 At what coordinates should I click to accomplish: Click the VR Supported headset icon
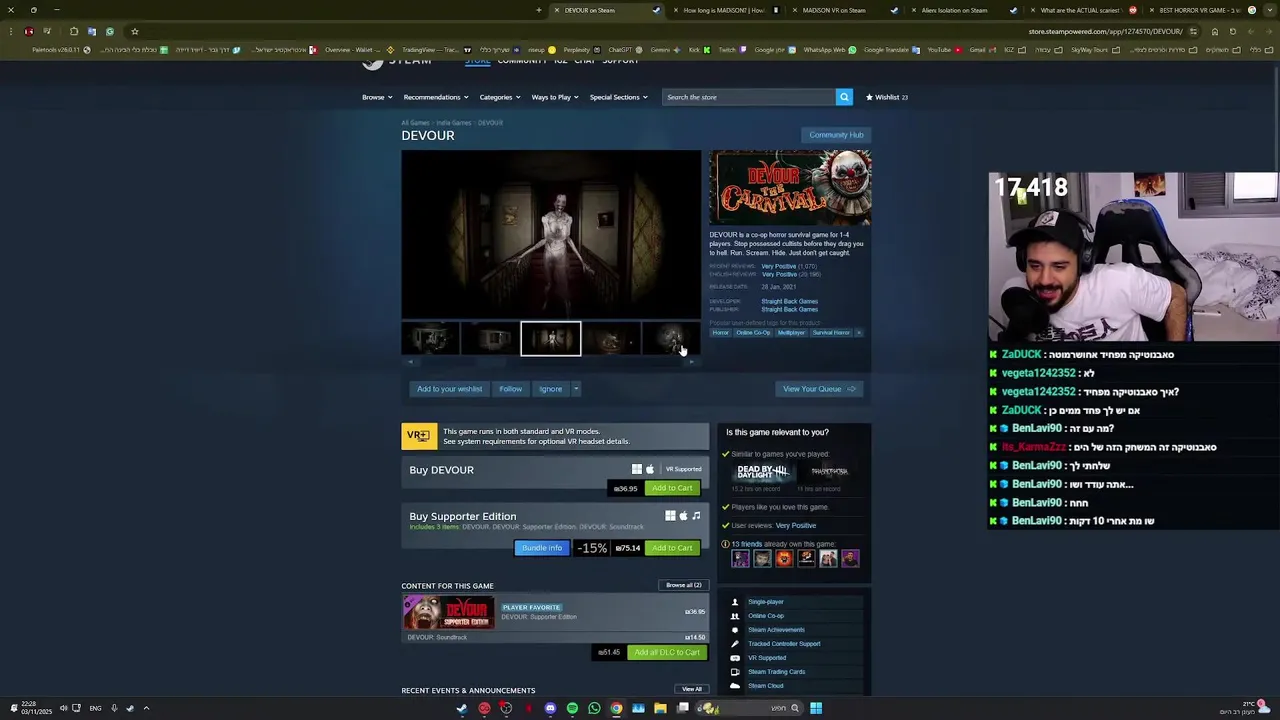pyautogui.click(x=735, y=658)
